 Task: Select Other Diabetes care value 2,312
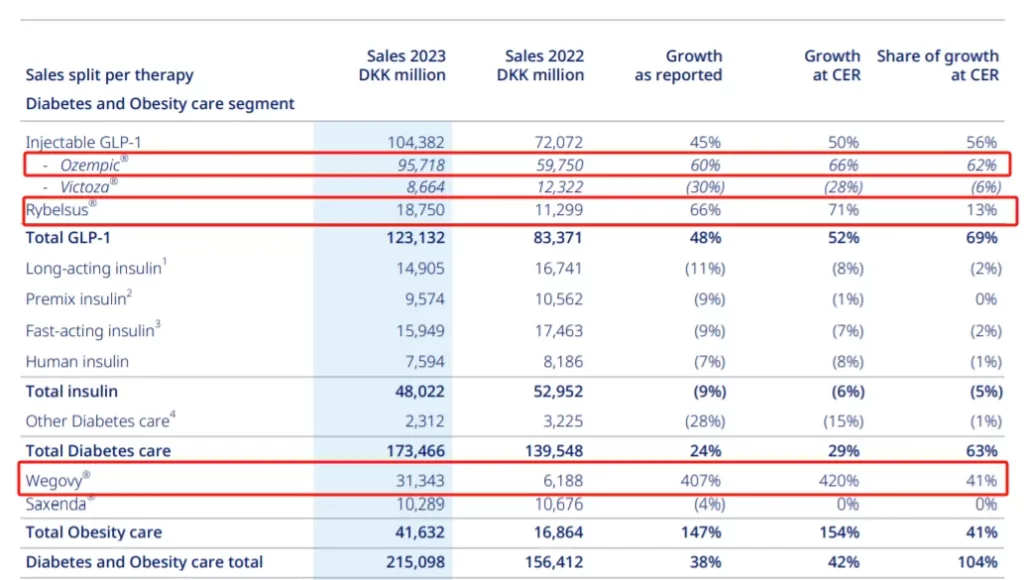424,421
